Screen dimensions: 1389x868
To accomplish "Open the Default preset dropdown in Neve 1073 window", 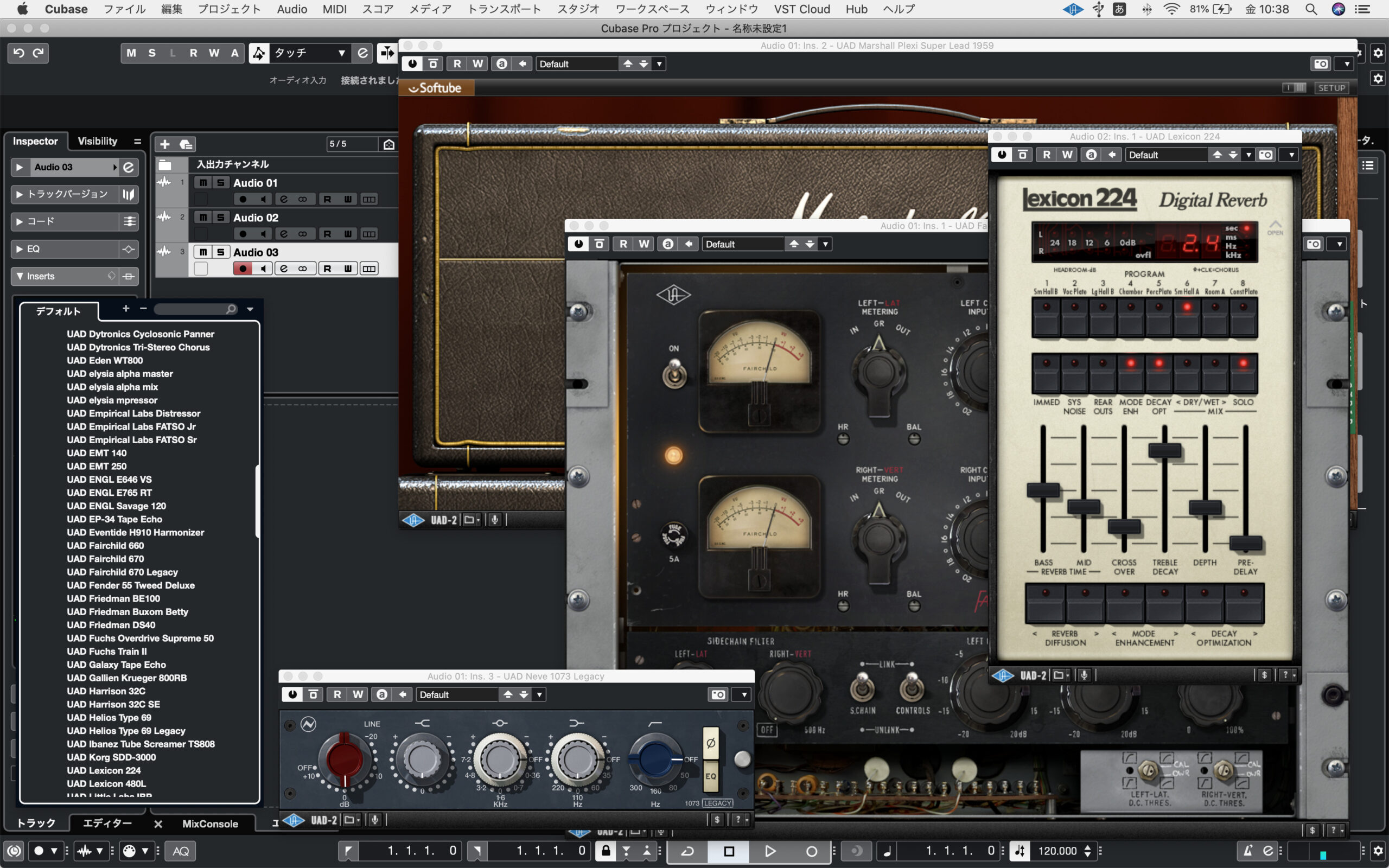I will [481, 694].
